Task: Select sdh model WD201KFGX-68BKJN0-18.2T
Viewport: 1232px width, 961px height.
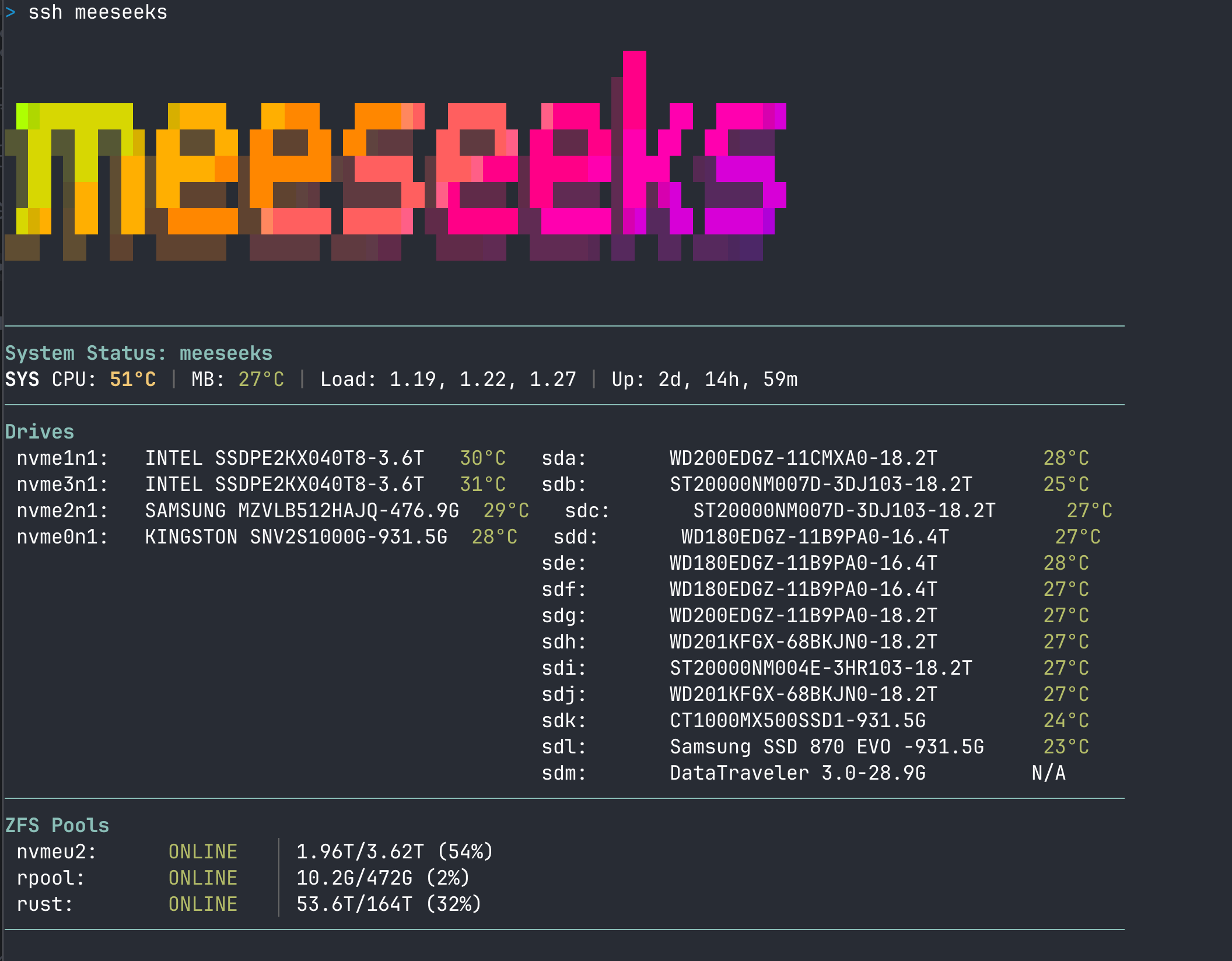Action: tap(804, 642)
